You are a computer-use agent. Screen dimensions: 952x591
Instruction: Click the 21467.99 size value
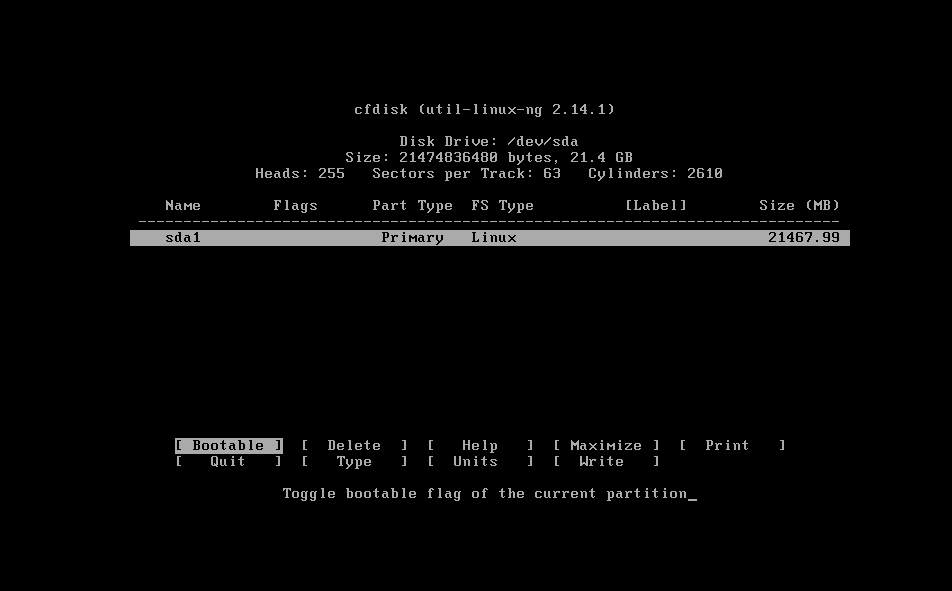804,237
